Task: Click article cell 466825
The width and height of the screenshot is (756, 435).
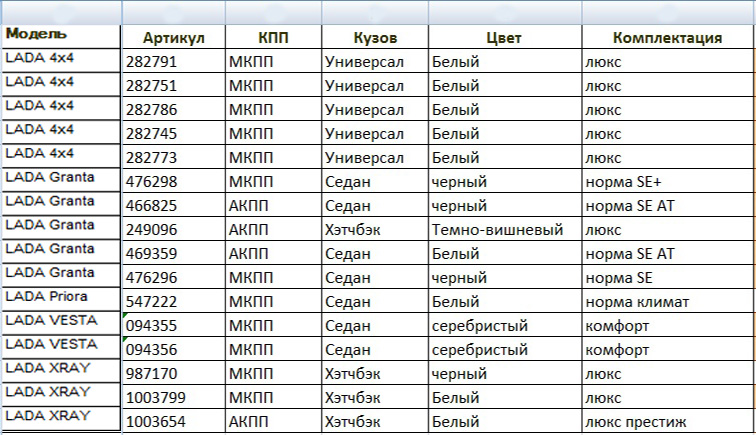Action: (174, 205)
